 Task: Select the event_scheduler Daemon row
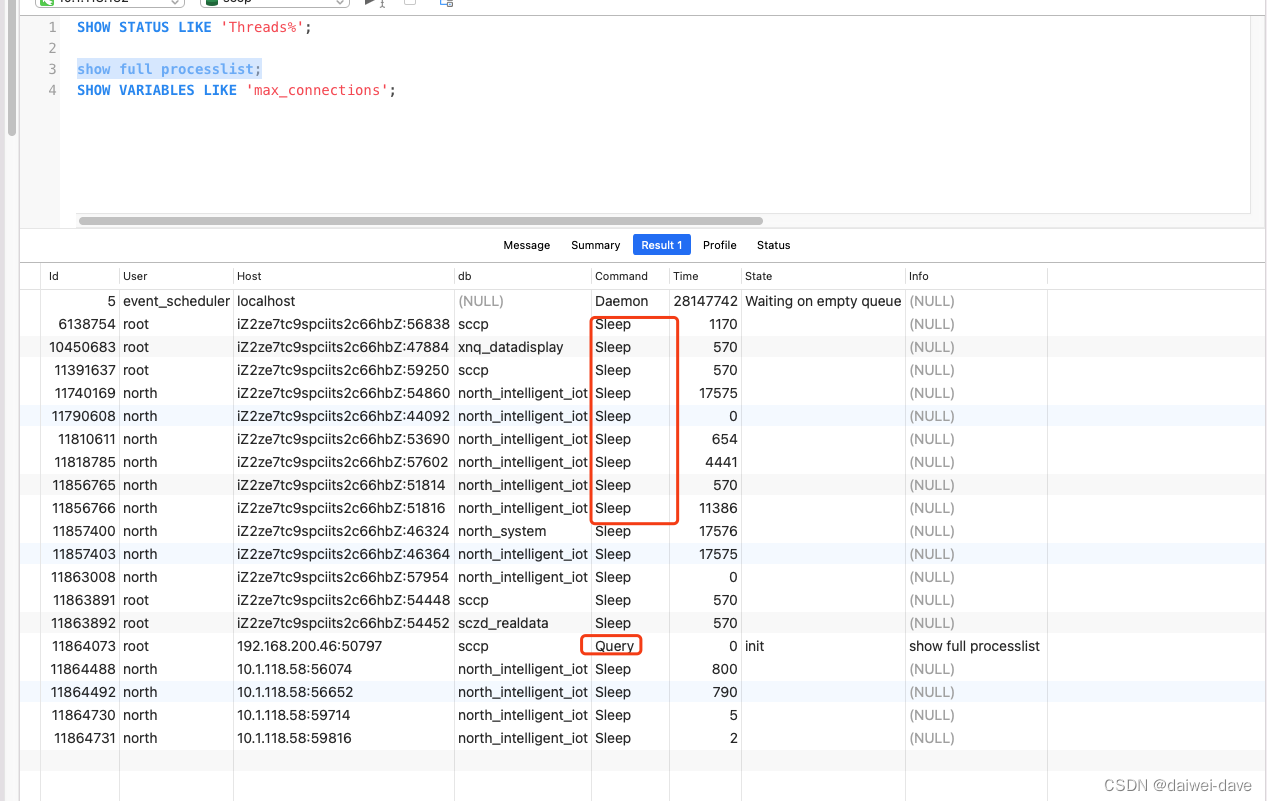pyautogui.click(x=400, y=301)
